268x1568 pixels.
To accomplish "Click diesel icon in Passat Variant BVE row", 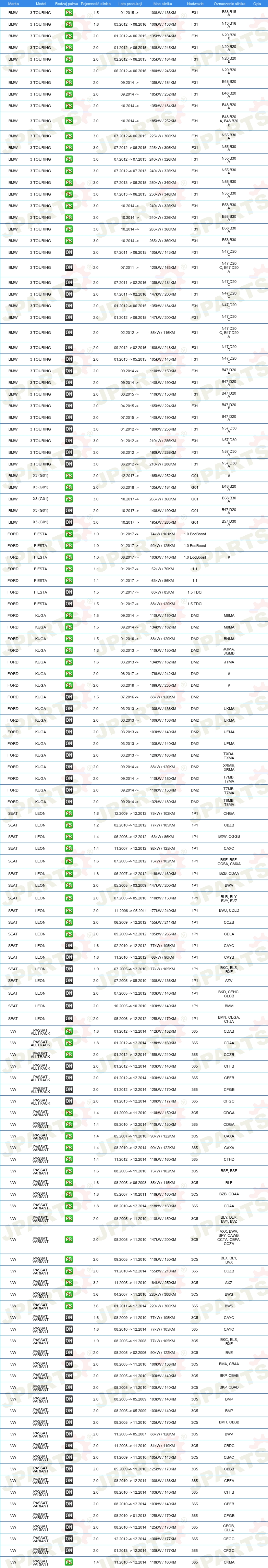I will 69,1353.
